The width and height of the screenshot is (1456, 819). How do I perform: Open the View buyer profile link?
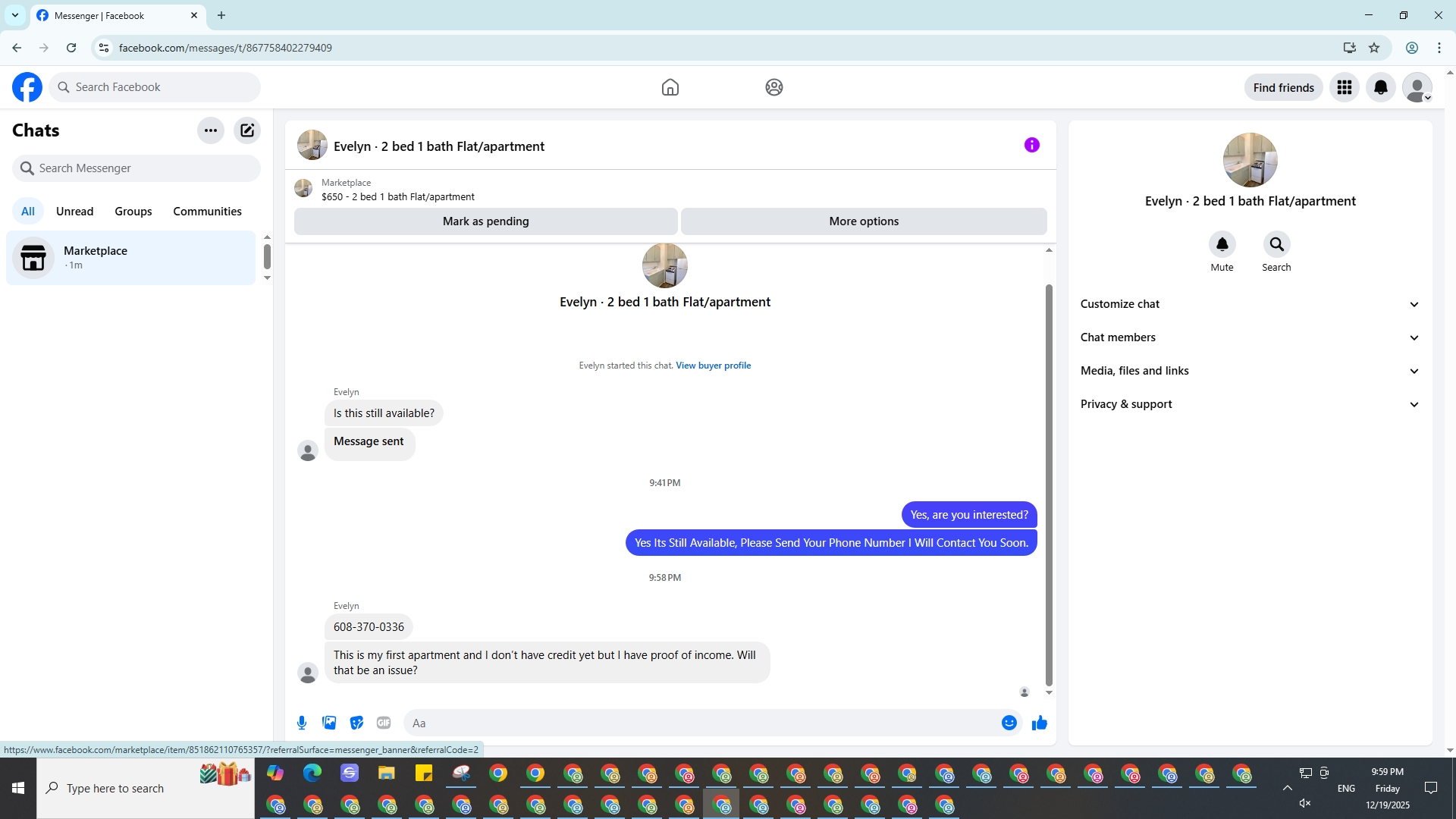click(713, 366)
